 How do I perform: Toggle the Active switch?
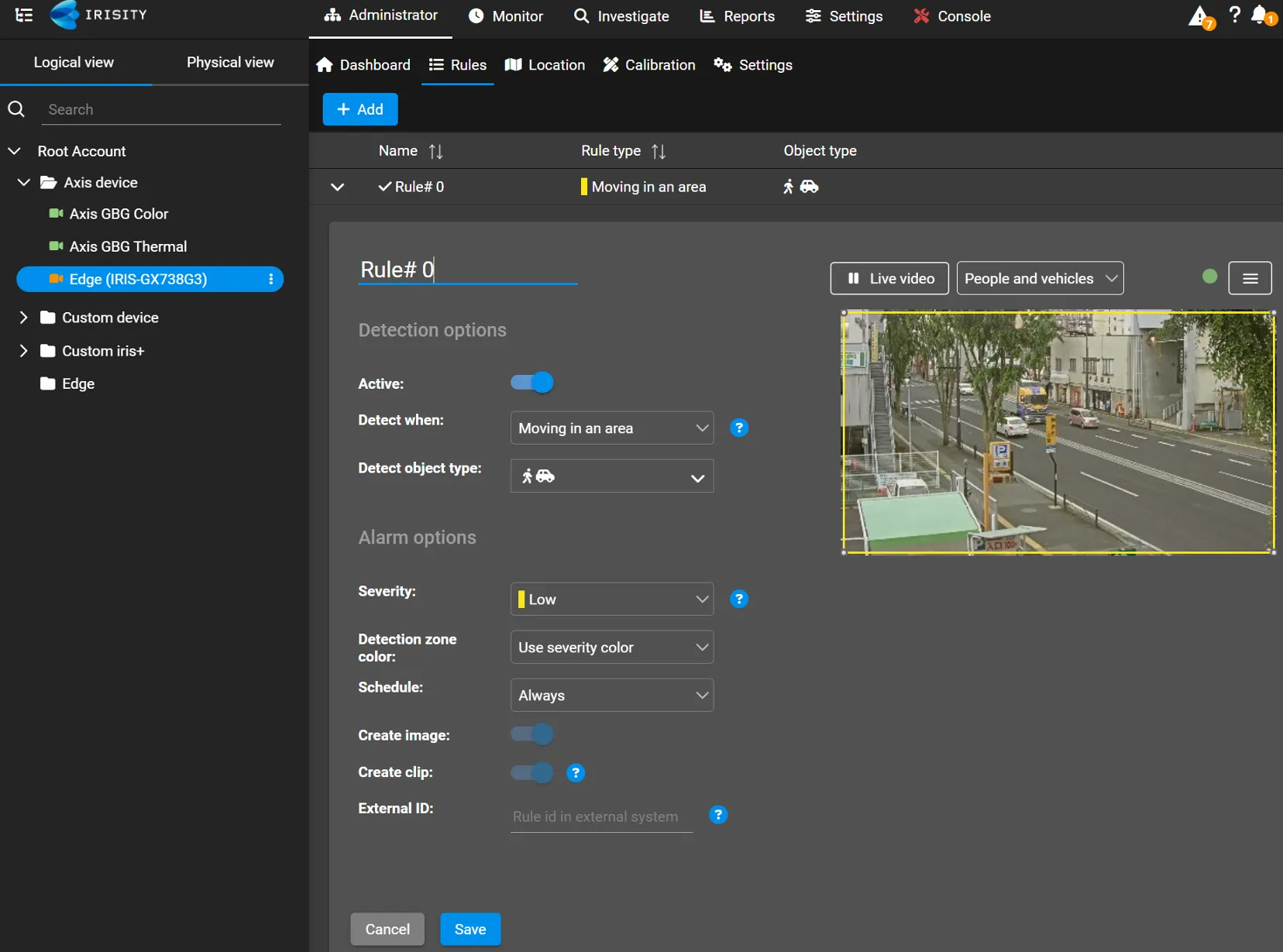pyautogui.click(x=532, y=383)
